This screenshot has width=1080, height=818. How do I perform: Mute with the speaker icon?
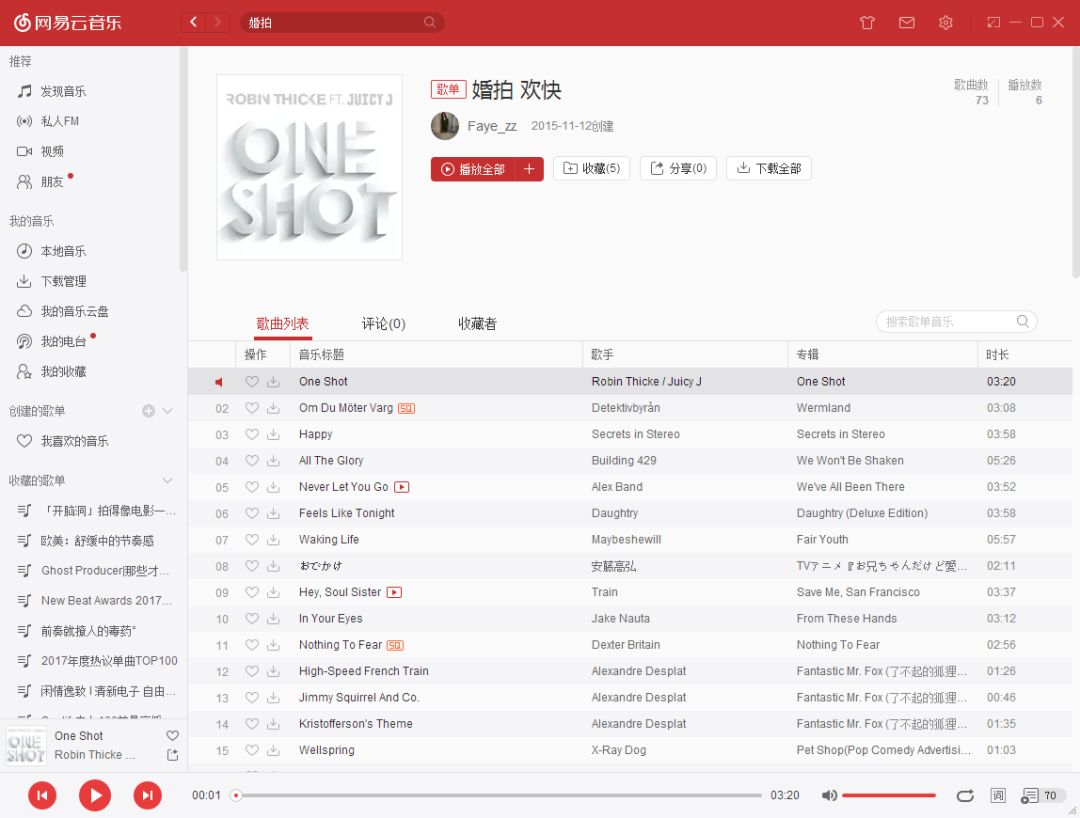click(829, 795)
